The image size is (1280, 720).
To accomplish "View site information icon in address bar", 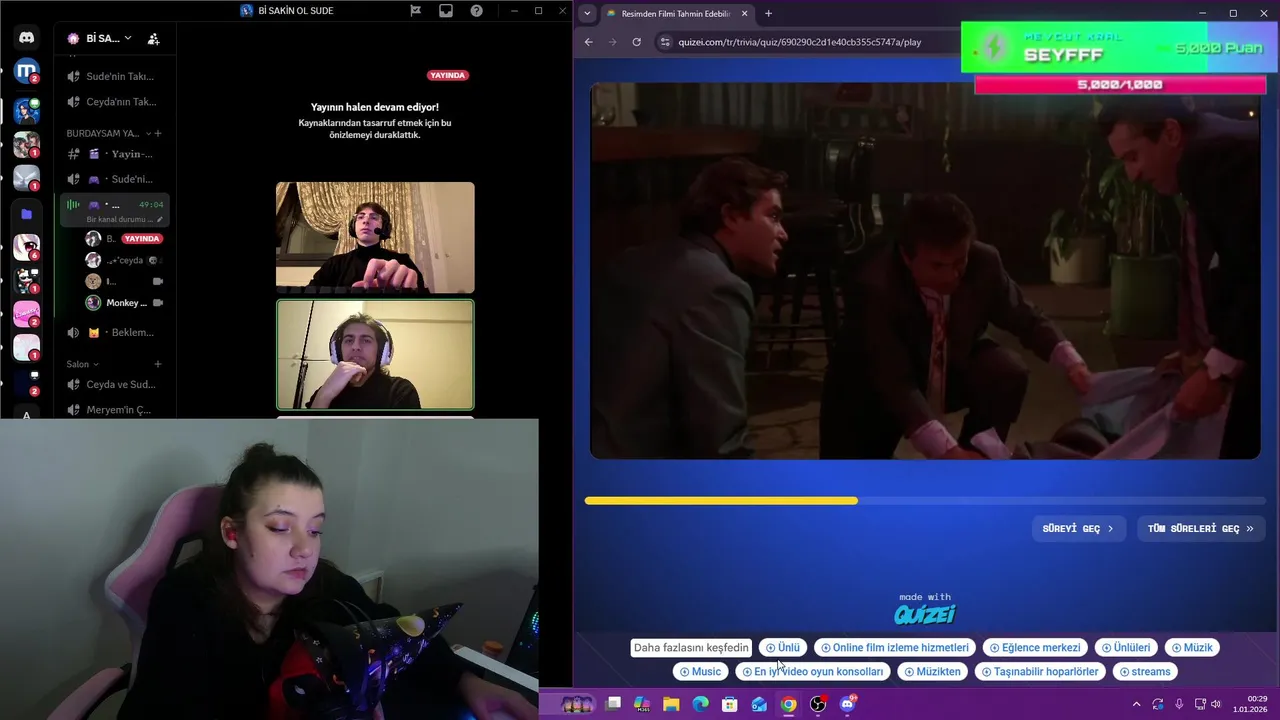I will coord(665,42).
